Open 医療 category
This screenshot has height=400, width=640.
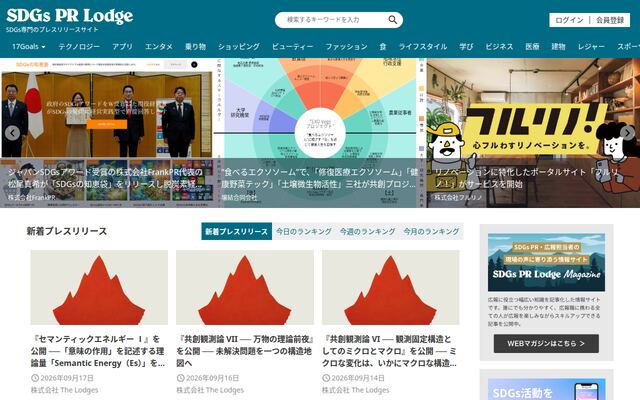tap(532, 47)
